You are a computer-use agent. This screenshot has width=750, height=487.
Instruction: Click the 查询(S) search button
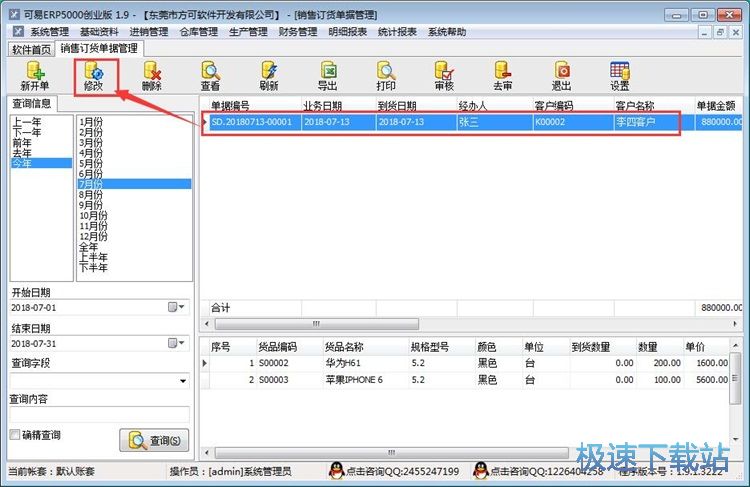[x=154, y=440]
